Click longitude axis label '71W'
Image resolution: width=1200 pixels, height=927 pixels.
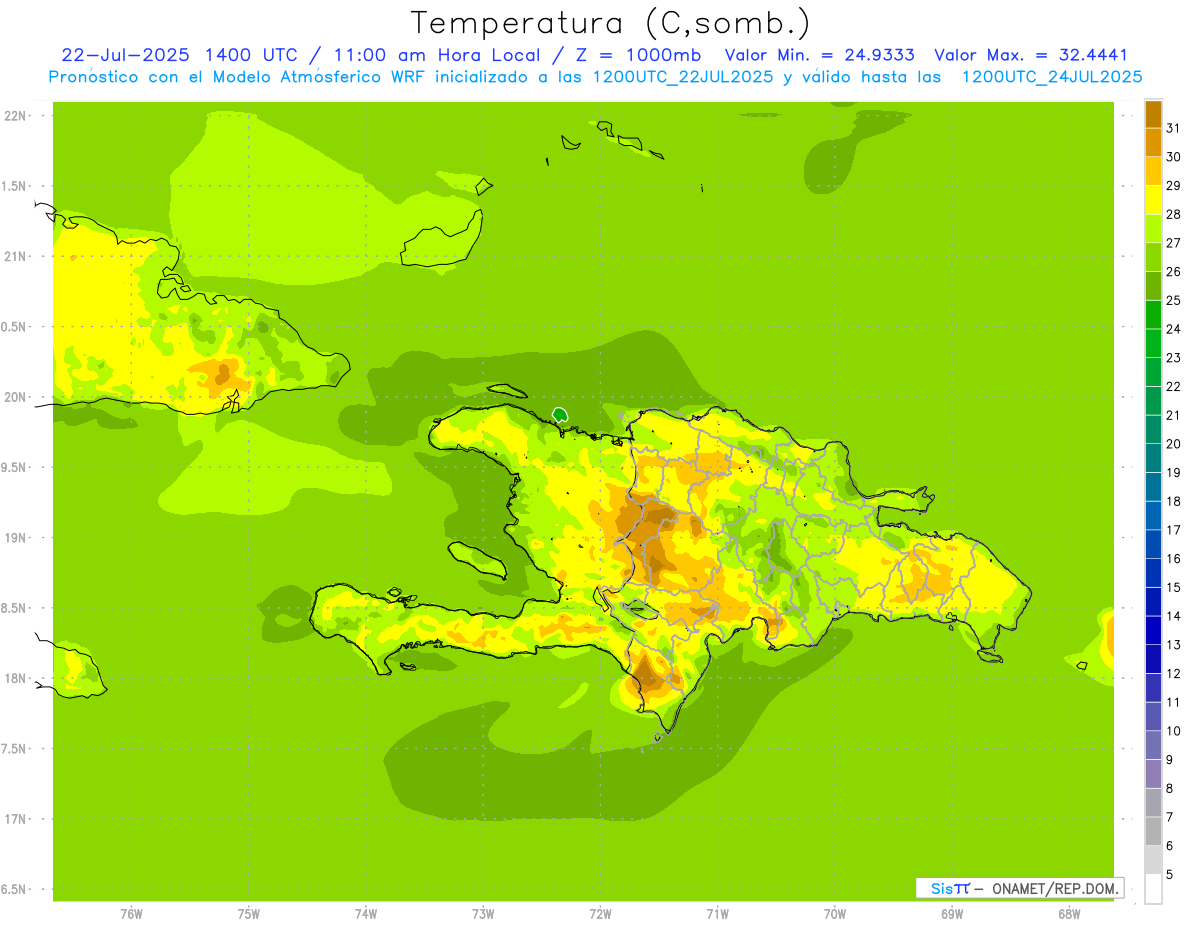[x=717, y=914]
